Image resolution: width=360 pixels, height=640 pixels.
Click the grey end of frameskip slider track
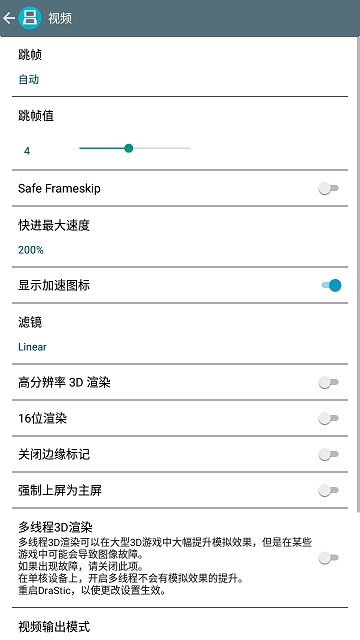pos(162,148)
